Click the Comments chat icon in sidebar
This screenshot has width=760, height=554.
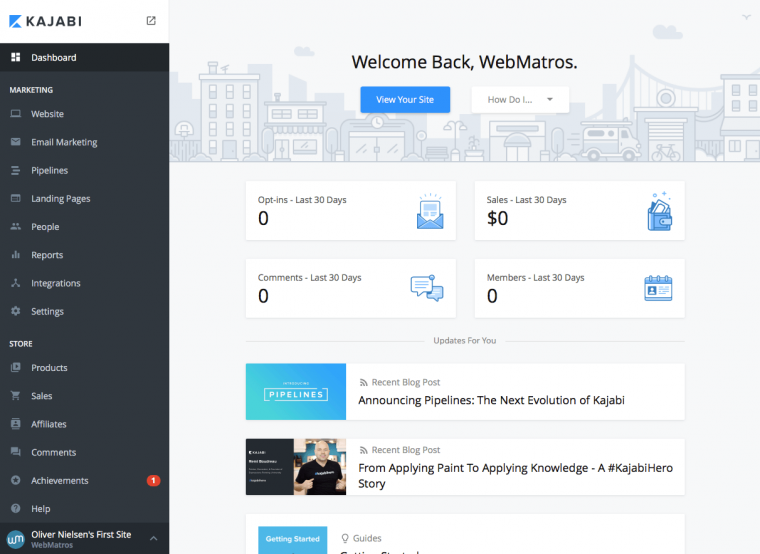[x=16, y=452]
